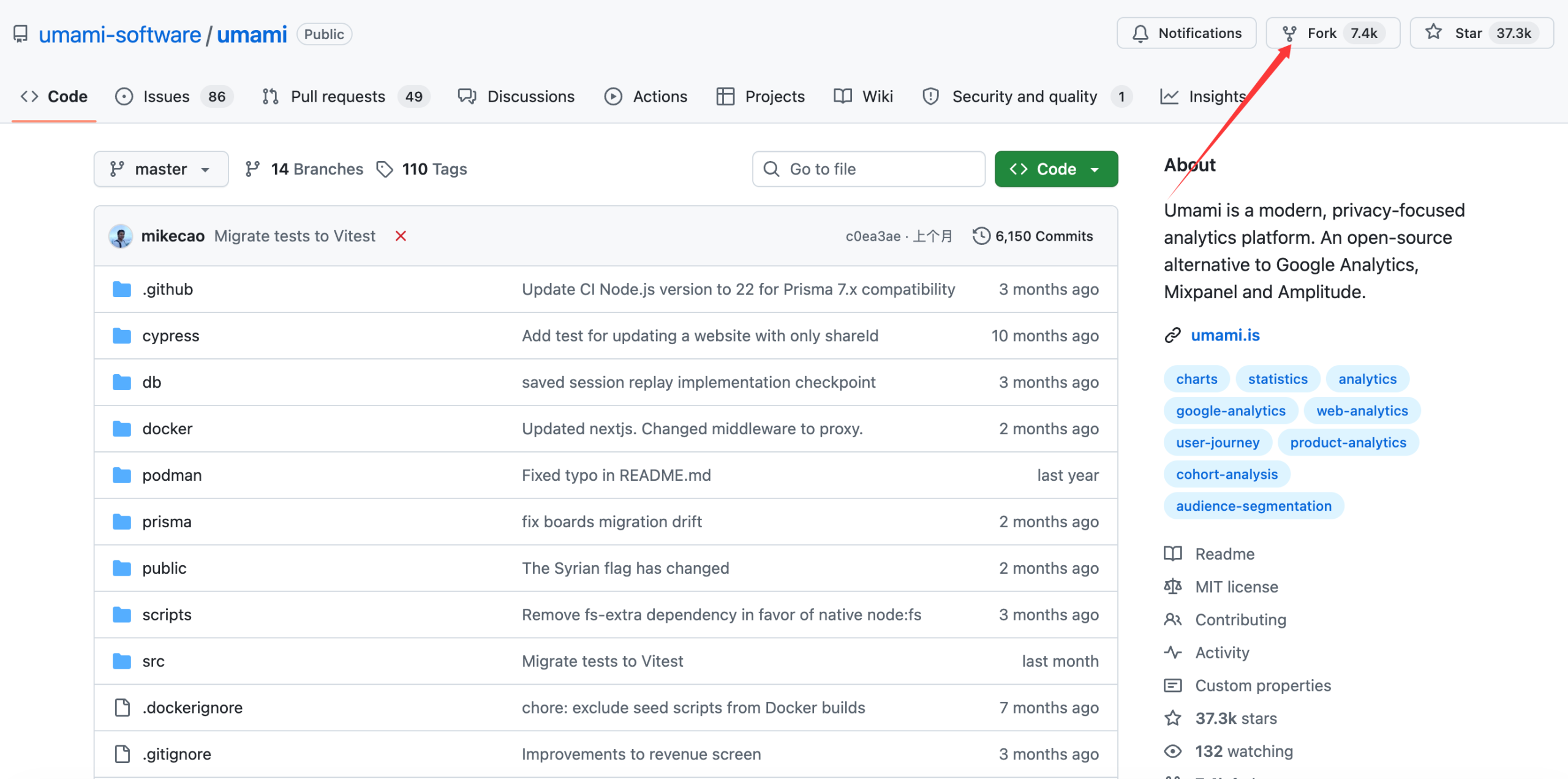Click the Activity pulse icon
Image resolution: width=1568 pixels, height=779 pixels.
[1173, 653]
